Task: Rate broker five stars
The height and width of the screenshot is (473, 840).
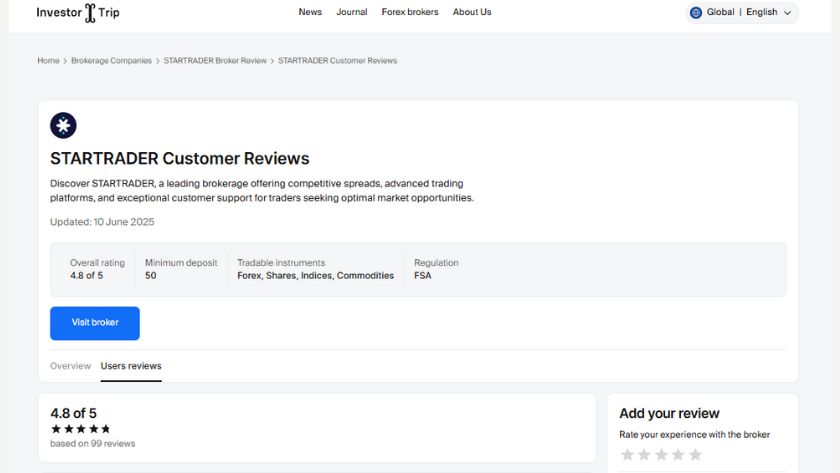Action: 695,455
